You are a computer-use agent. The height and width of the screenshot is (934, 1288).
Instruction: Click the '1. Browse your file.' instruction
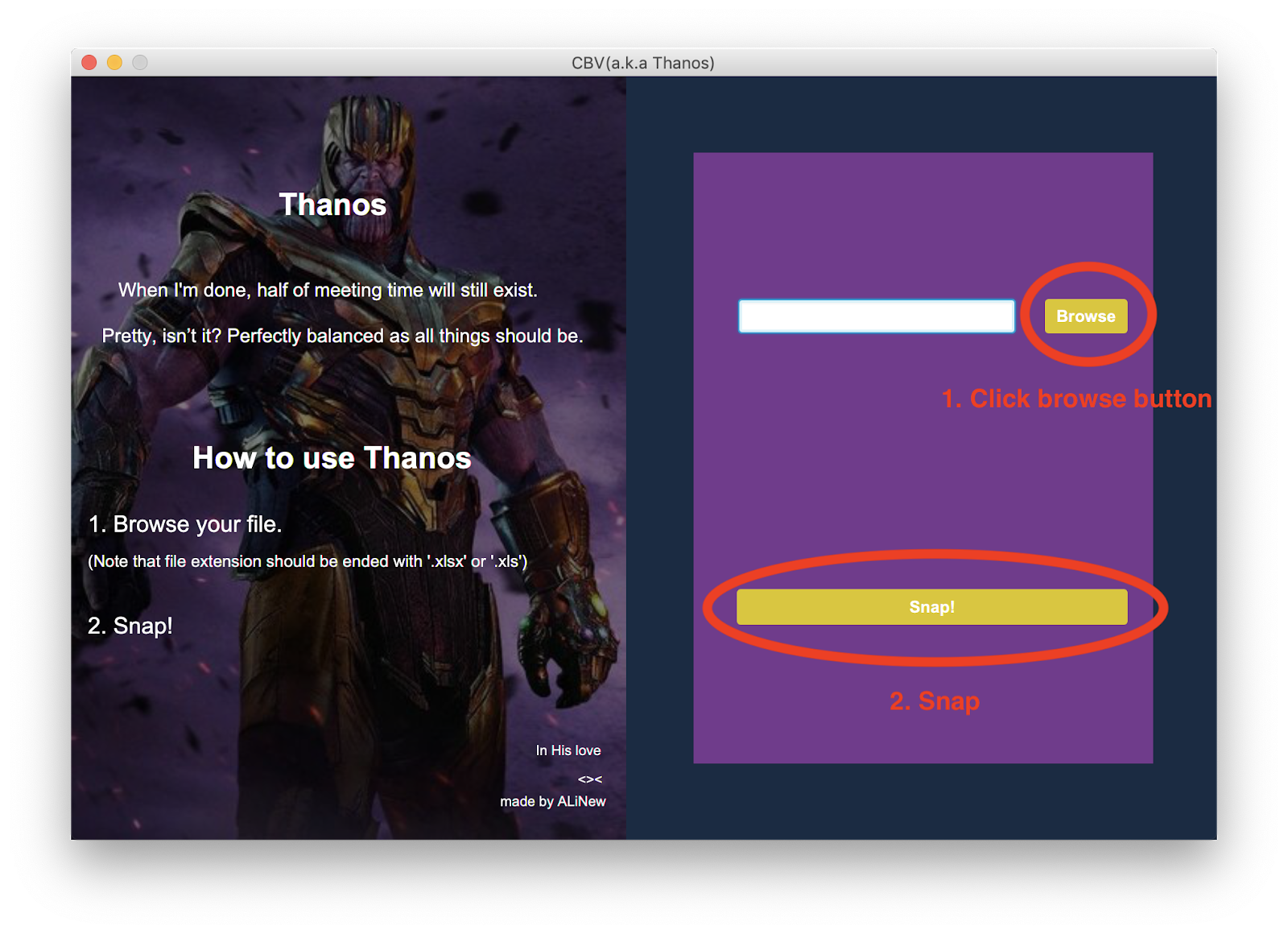(185, 524)
